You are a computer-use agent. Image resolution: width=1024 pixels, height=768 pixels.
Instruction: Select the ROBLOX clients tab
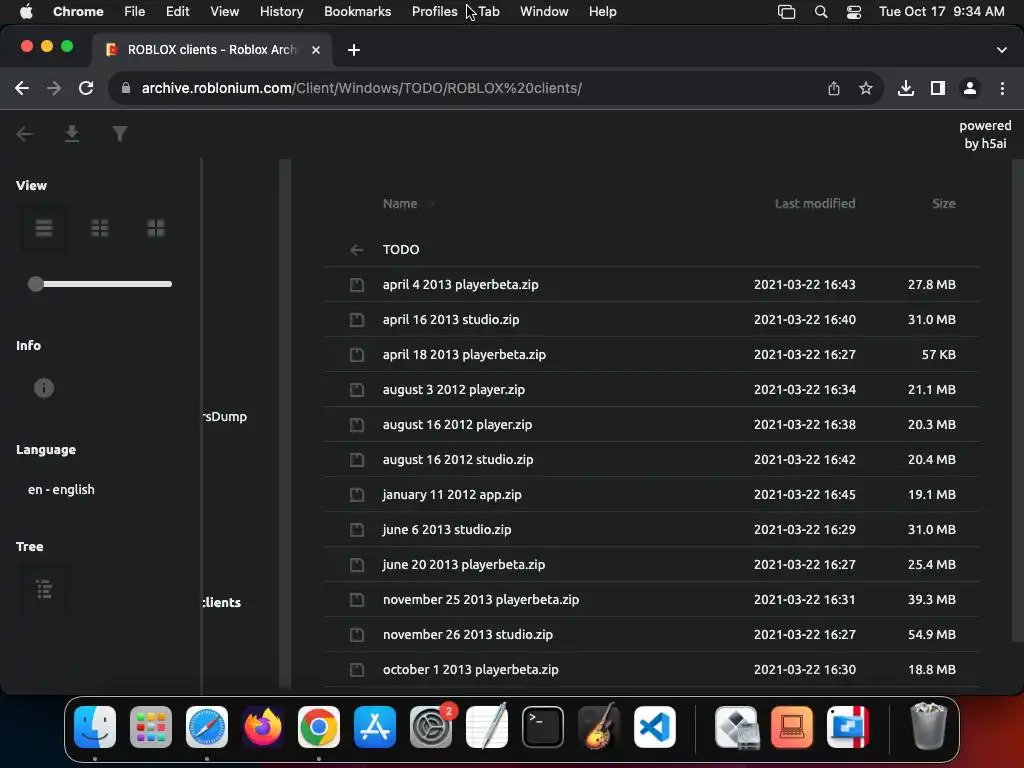(212, 50)
